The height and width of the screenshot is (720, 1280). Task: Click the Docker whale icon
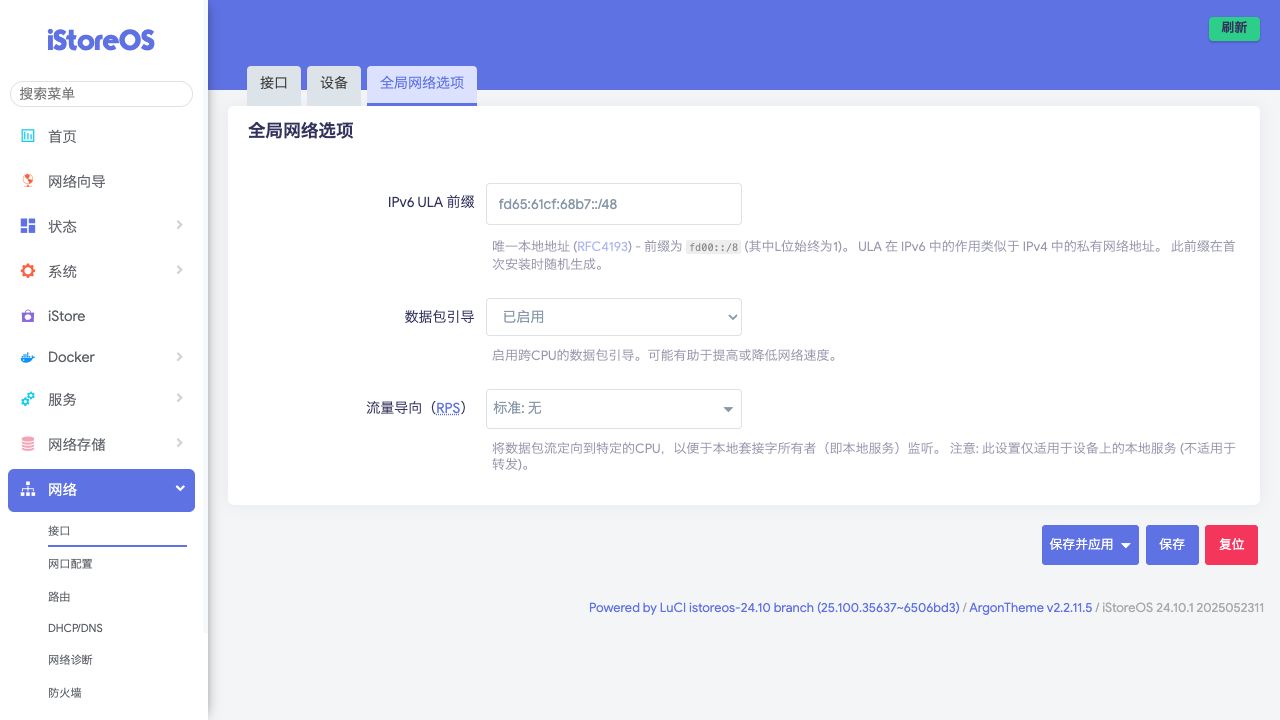point(28,357)
